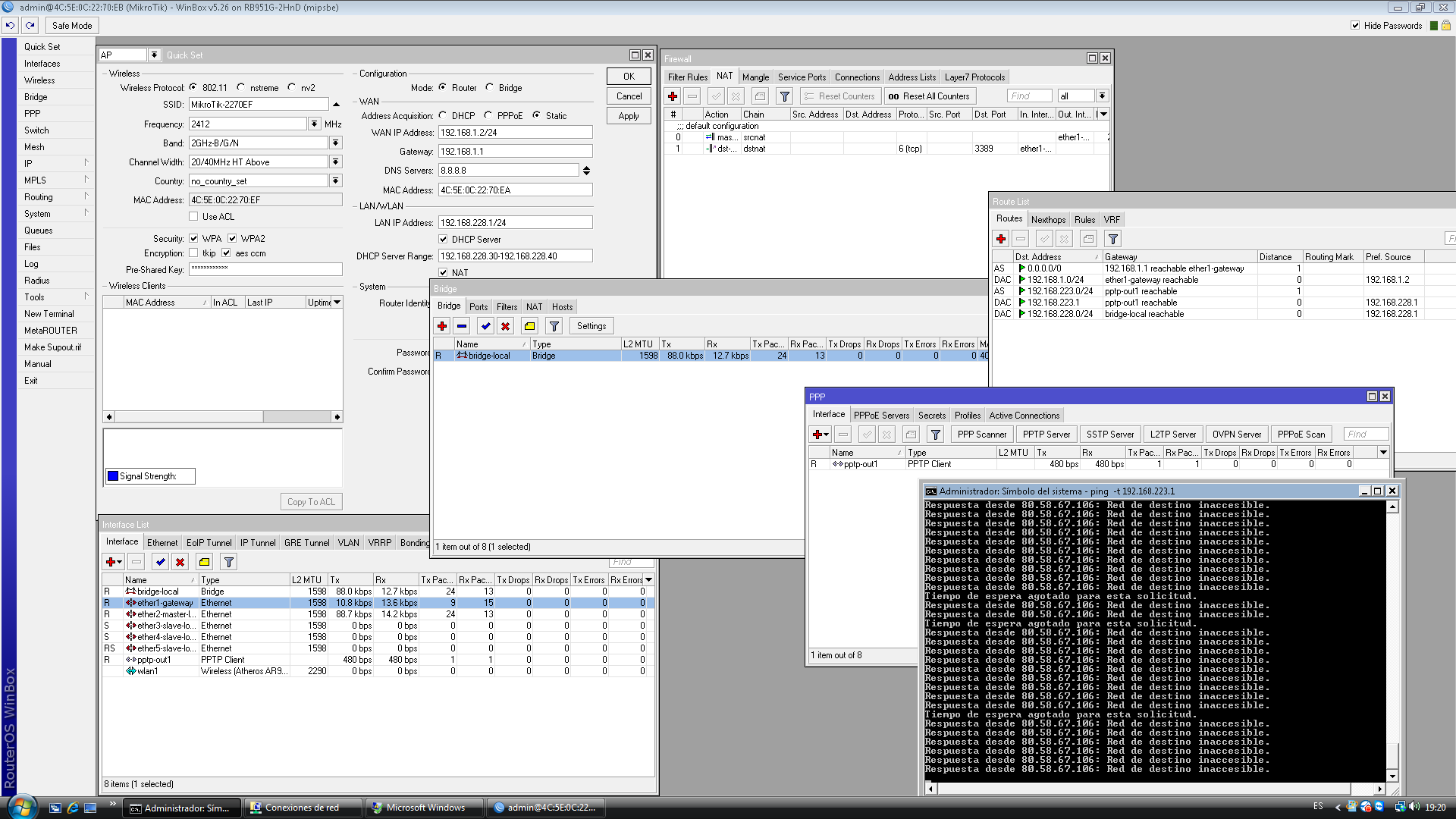Click the Undo icon in WinBox toolbar

(x=10, y=25)
